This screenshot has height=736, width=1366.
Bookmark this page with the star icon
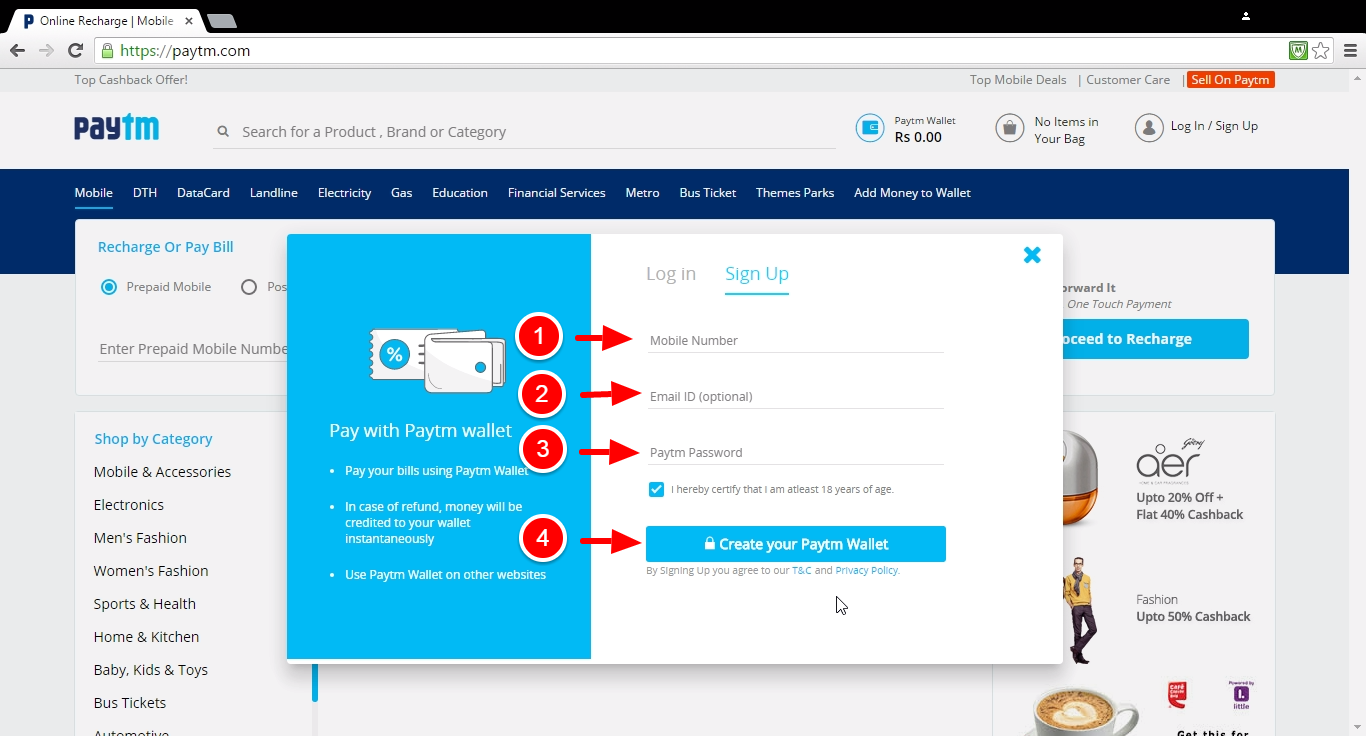1321,51
